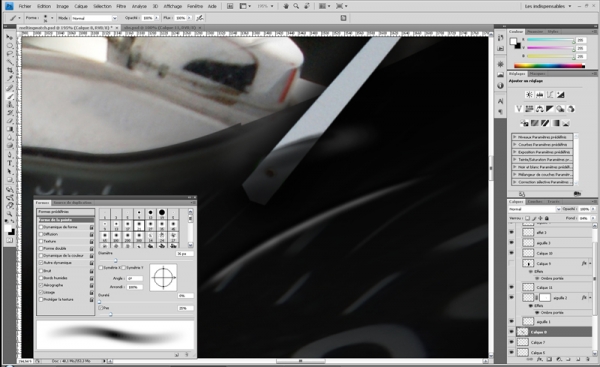Screen dimensions: 600x367
Task: Add a Levels adjustment
Action: pyautogui.click(x=540, y=95)
